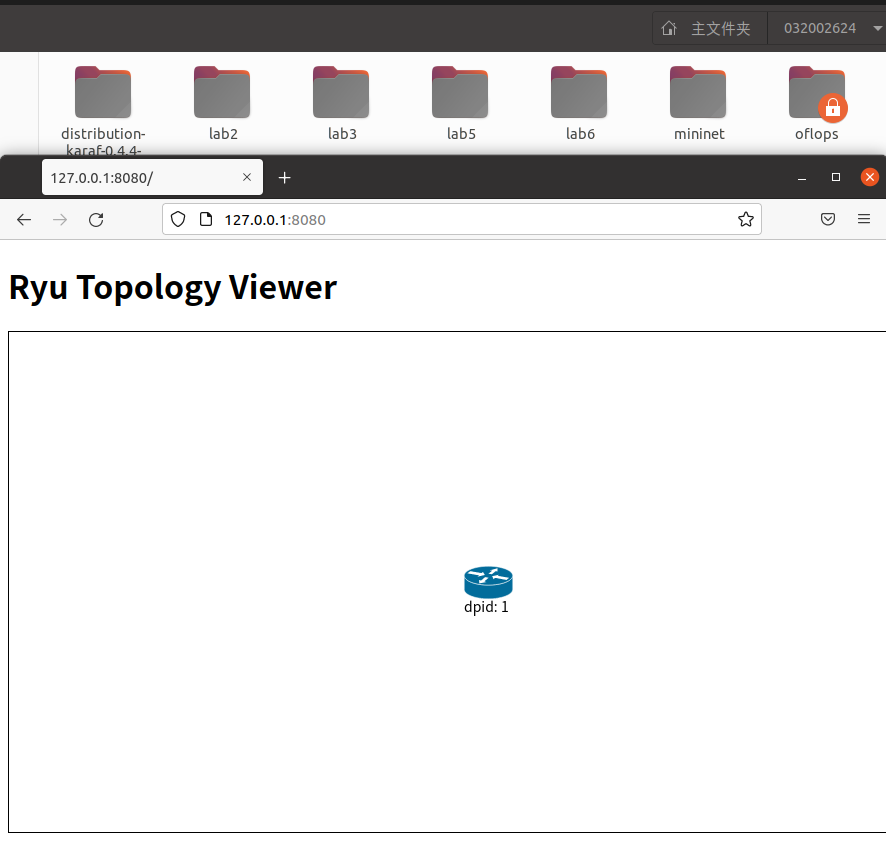Click the Ryu Topology Viewer heading
Screen dimensions: 886x847
(173, 289)
